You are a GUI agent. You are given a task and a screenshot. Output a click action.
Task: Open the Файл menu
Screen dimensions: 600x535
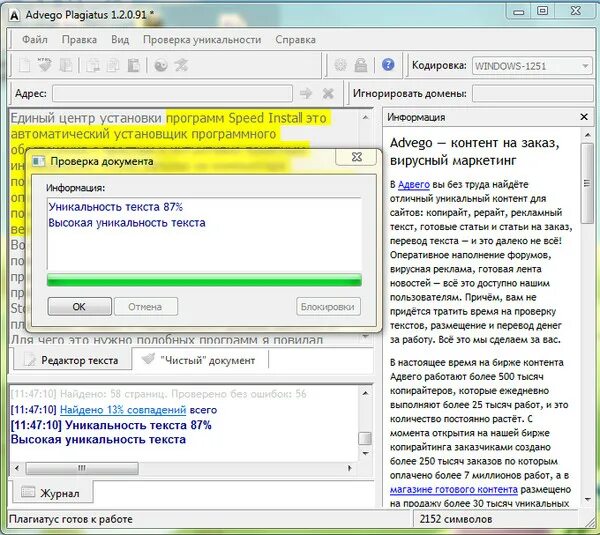coord(35,39)
